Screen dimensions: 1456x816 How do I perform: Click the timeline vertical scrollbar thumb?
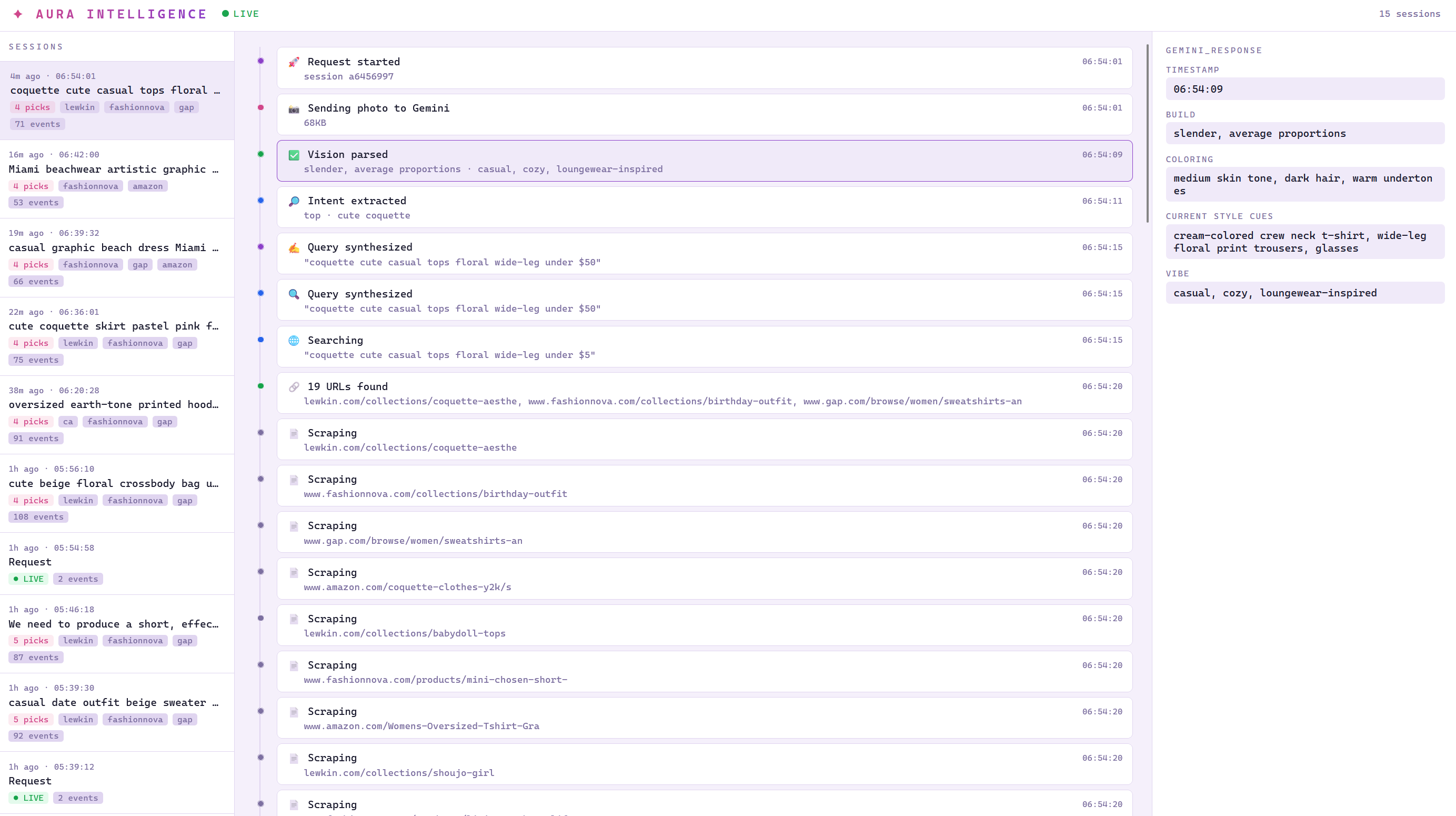pos(1148,133)
